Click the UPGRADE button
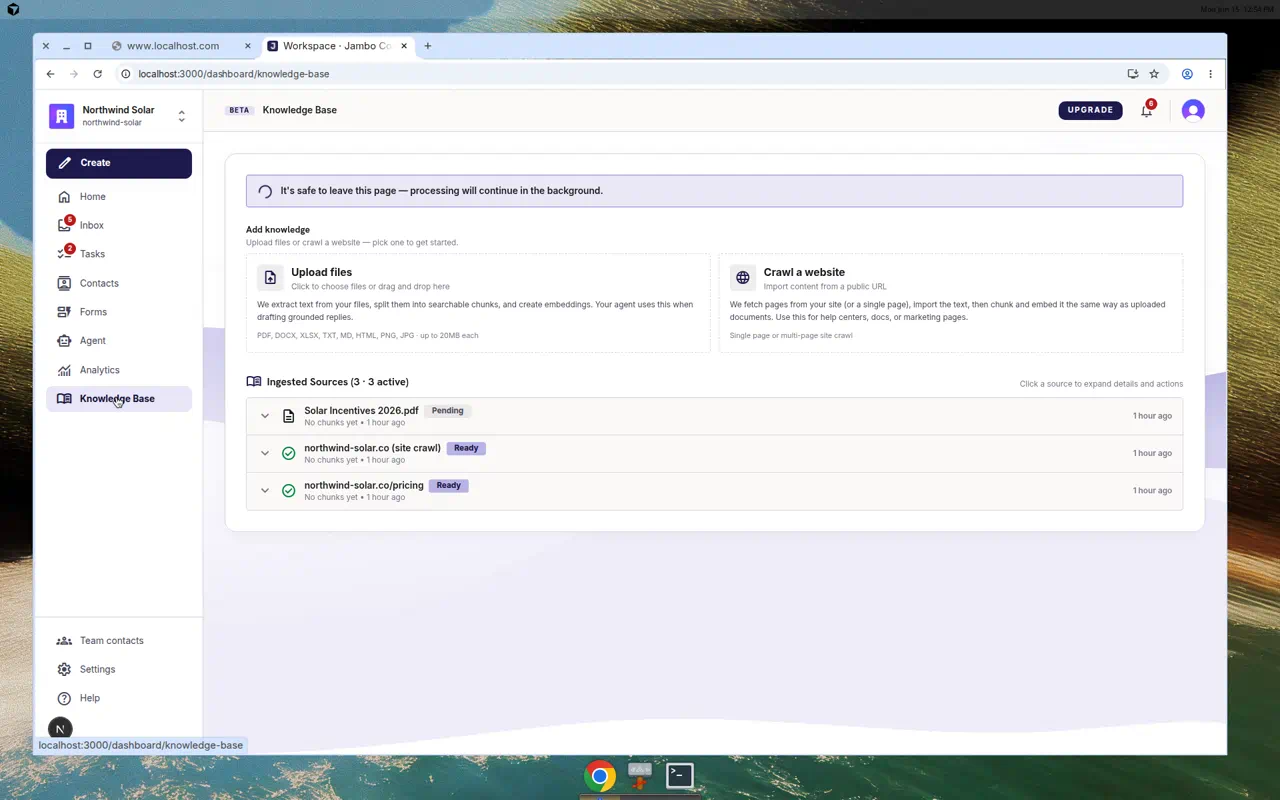Screen dimensions: 1280x800 1090,110
